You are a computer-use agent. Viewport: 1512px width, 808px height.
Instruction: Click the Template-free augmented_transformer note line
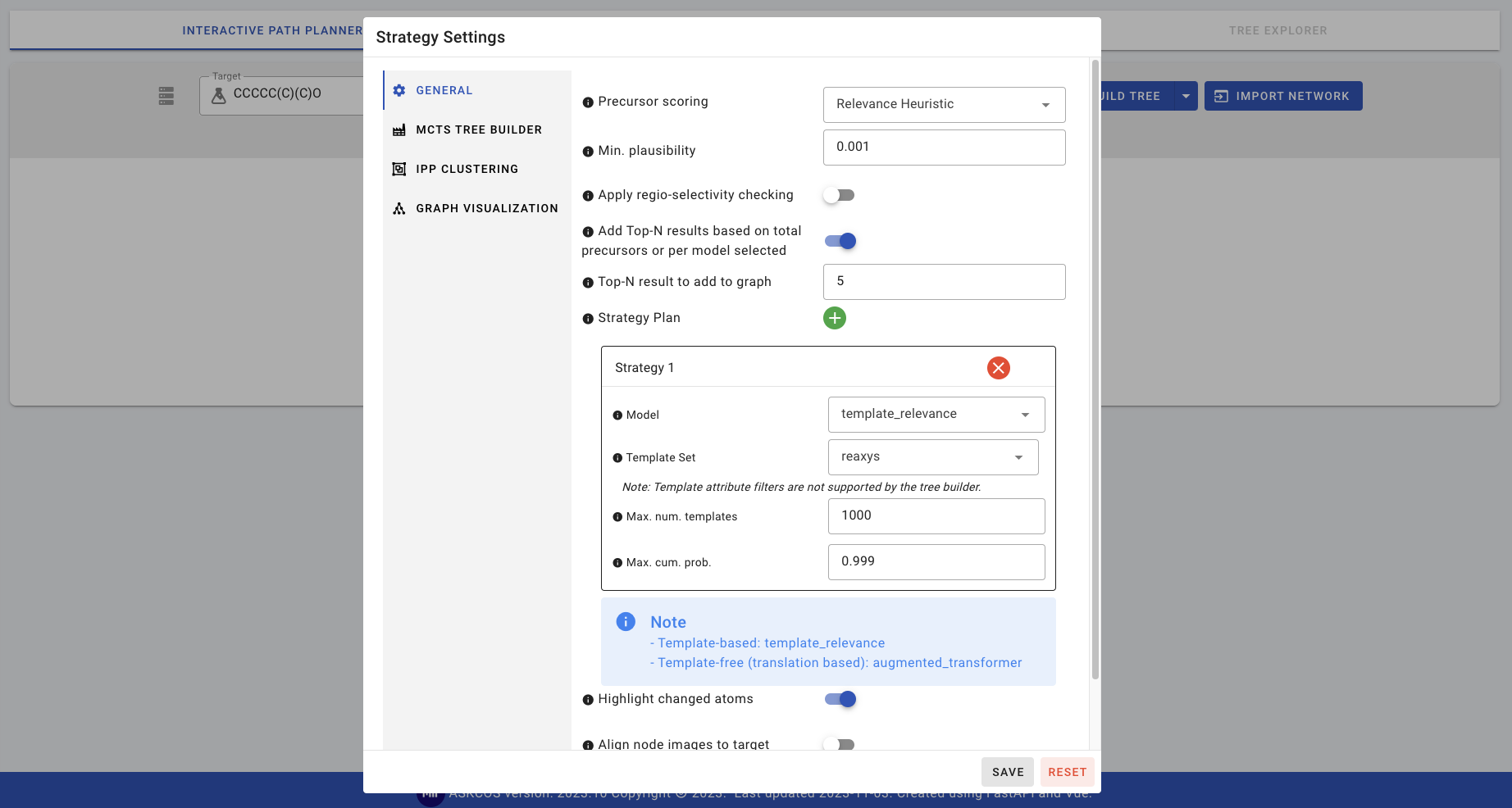click(x=836, y=663)
